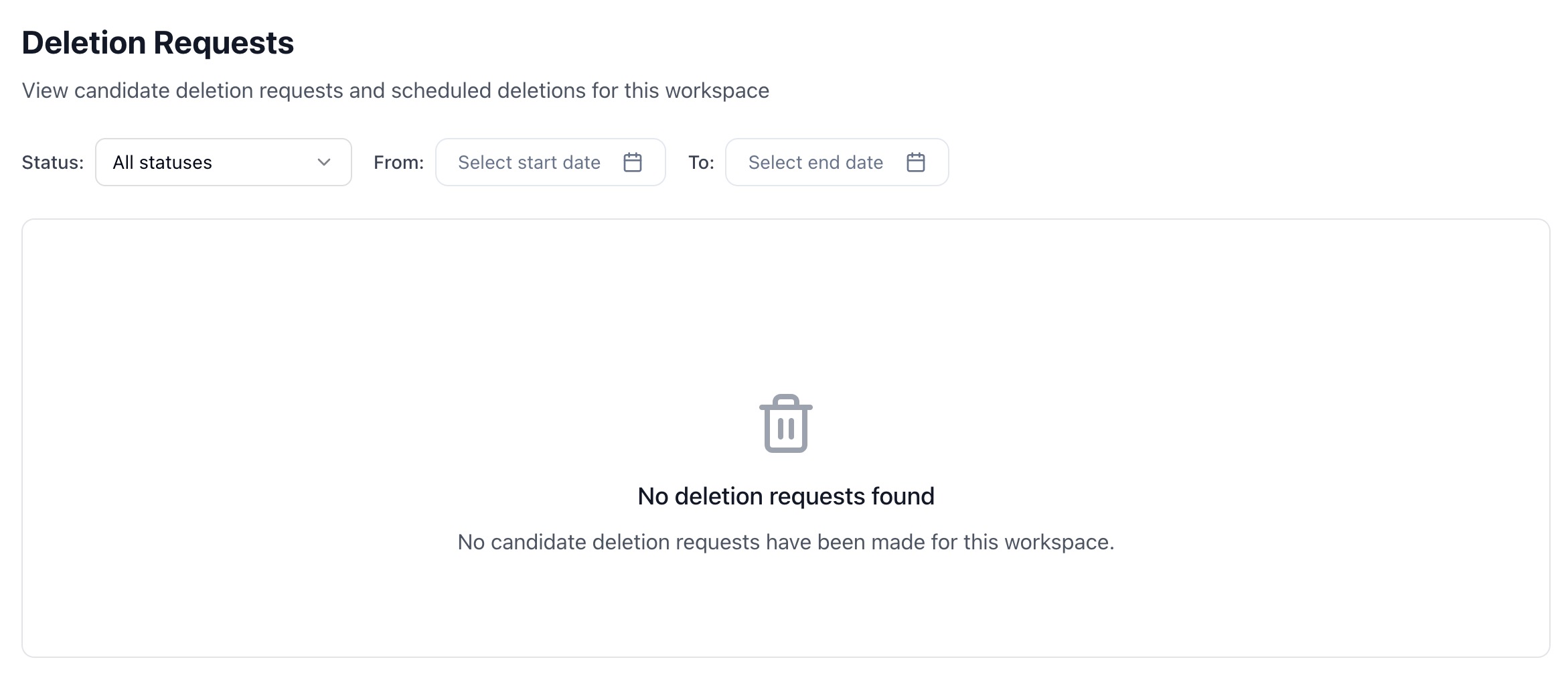Click the "All statuses" text label

tap(162, 162)
